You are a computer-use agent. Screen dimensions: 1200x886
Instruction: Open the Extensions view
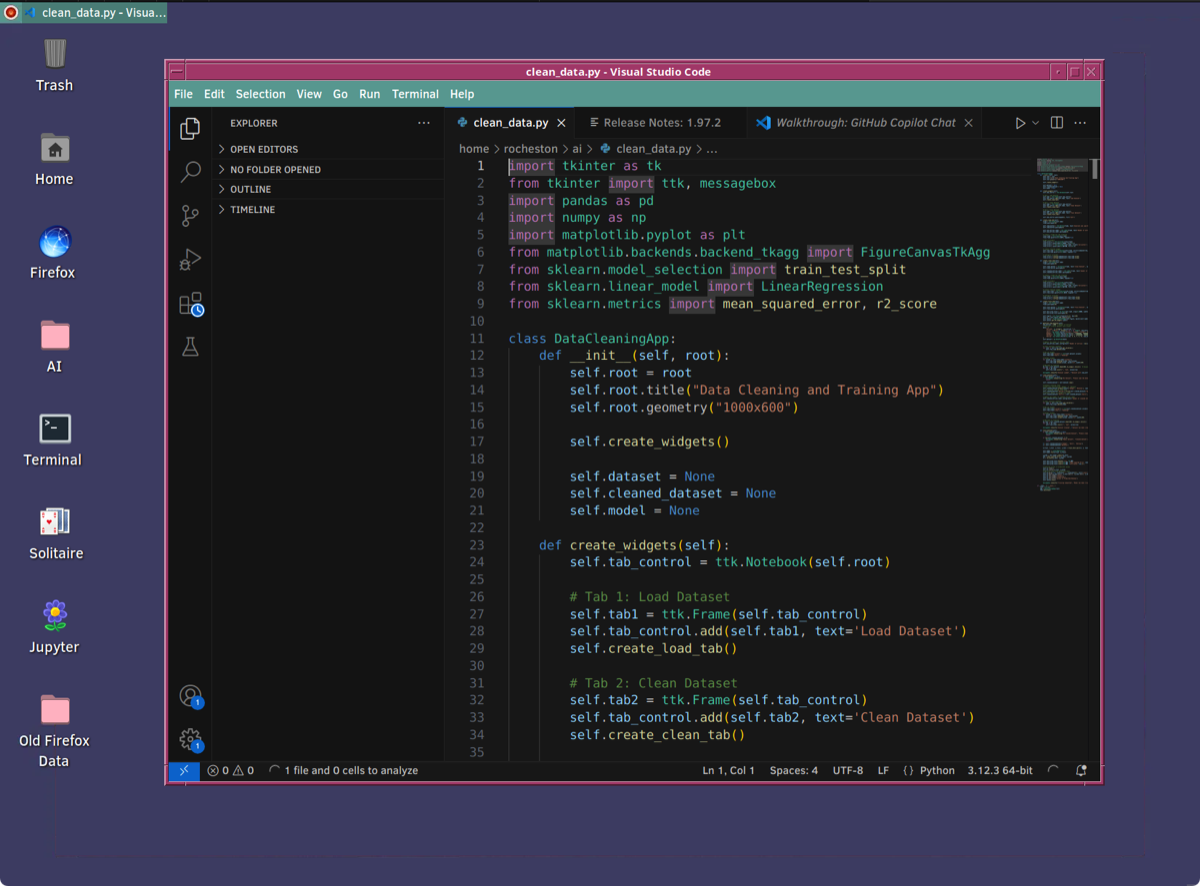[190, 304]
